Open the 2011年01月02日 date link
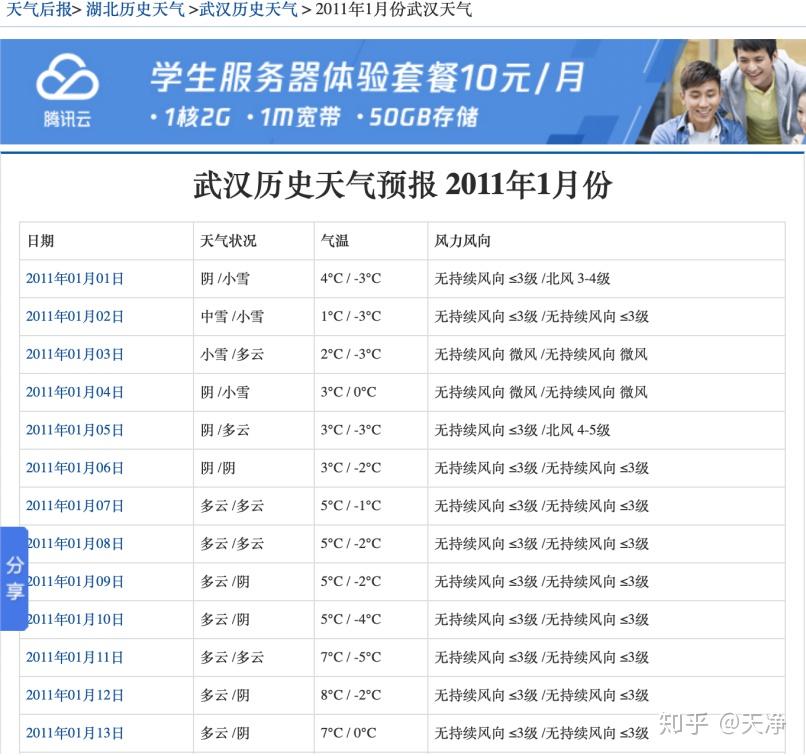Image resolution: width=806 pixels, height=756 pixels. [x=75, y=317]
